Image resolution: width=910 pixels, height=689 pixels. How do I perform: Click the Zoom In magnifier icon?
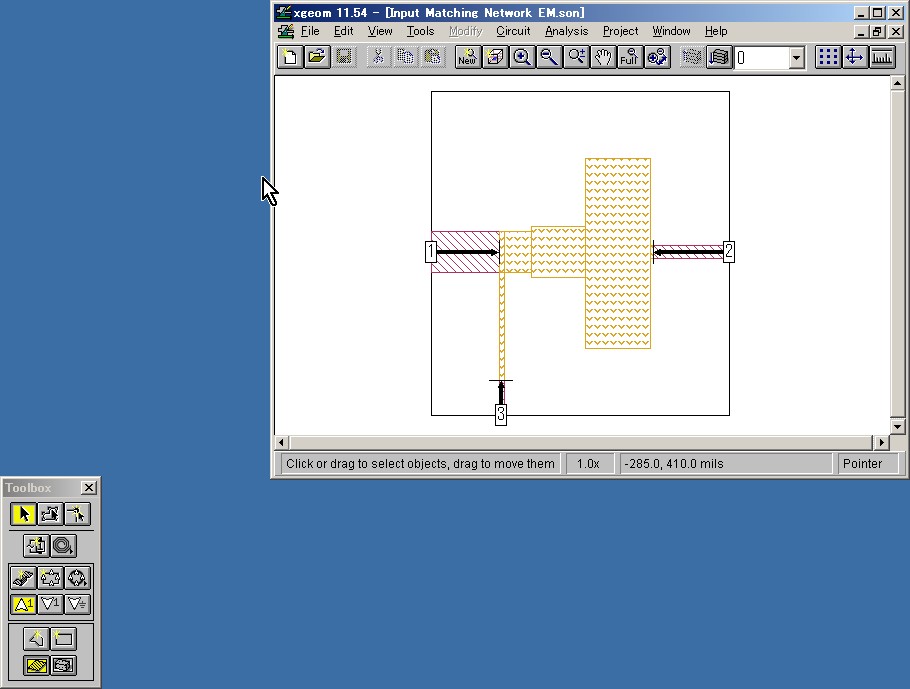(522, 57)
